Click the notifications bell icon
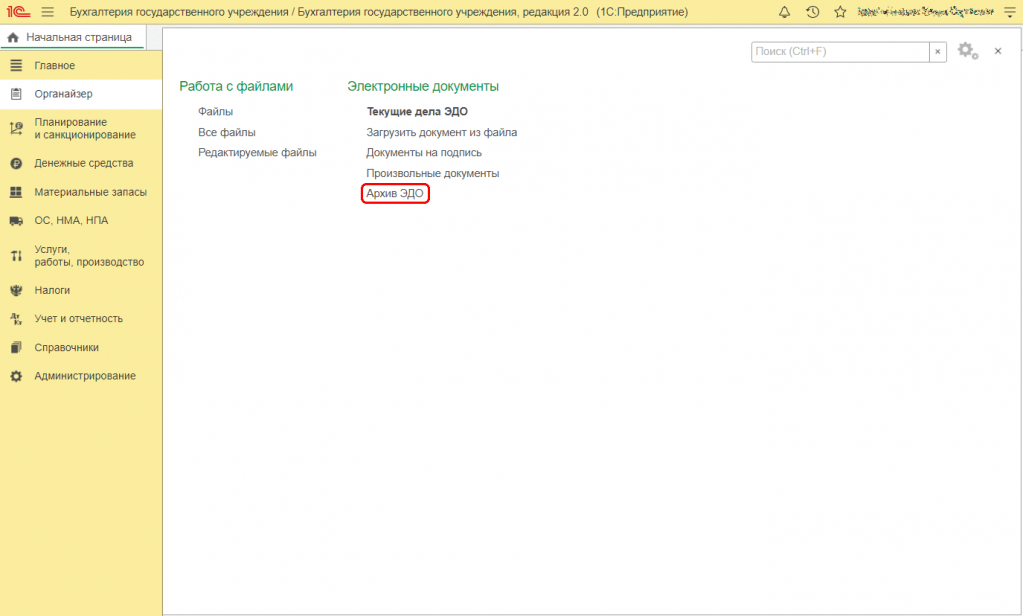1023x616 pixels. tap(785, 11)
